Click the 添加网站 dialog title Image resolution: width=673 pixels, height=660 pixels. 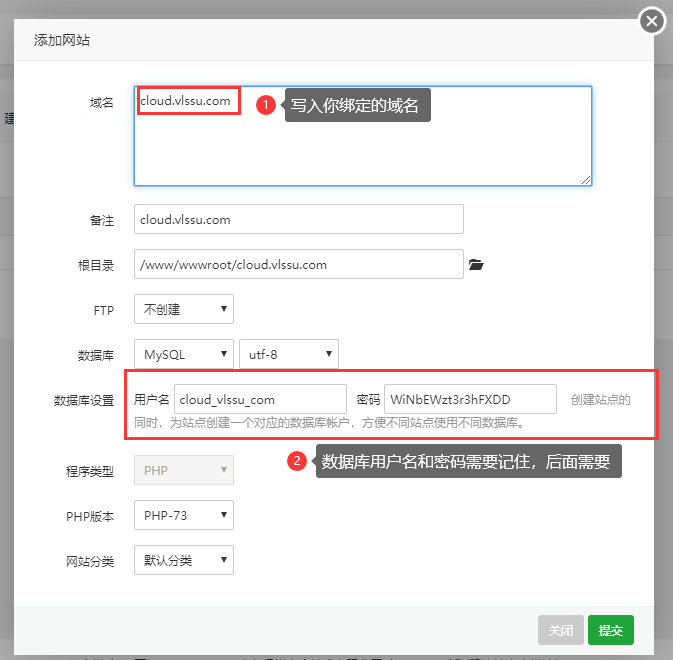62,40
